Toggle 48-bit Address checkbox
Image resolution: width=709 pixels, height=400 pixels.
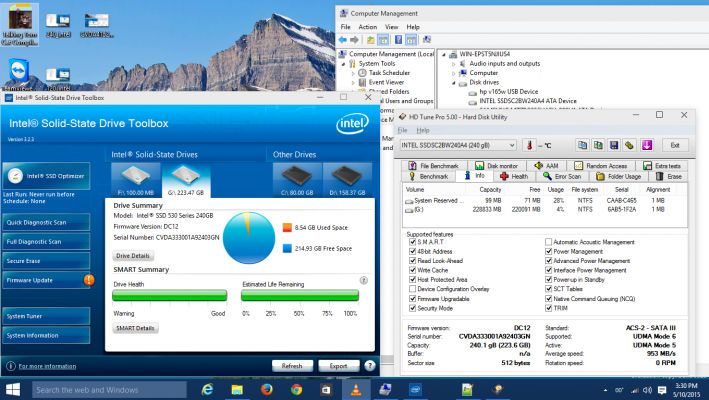pos(412,251)
